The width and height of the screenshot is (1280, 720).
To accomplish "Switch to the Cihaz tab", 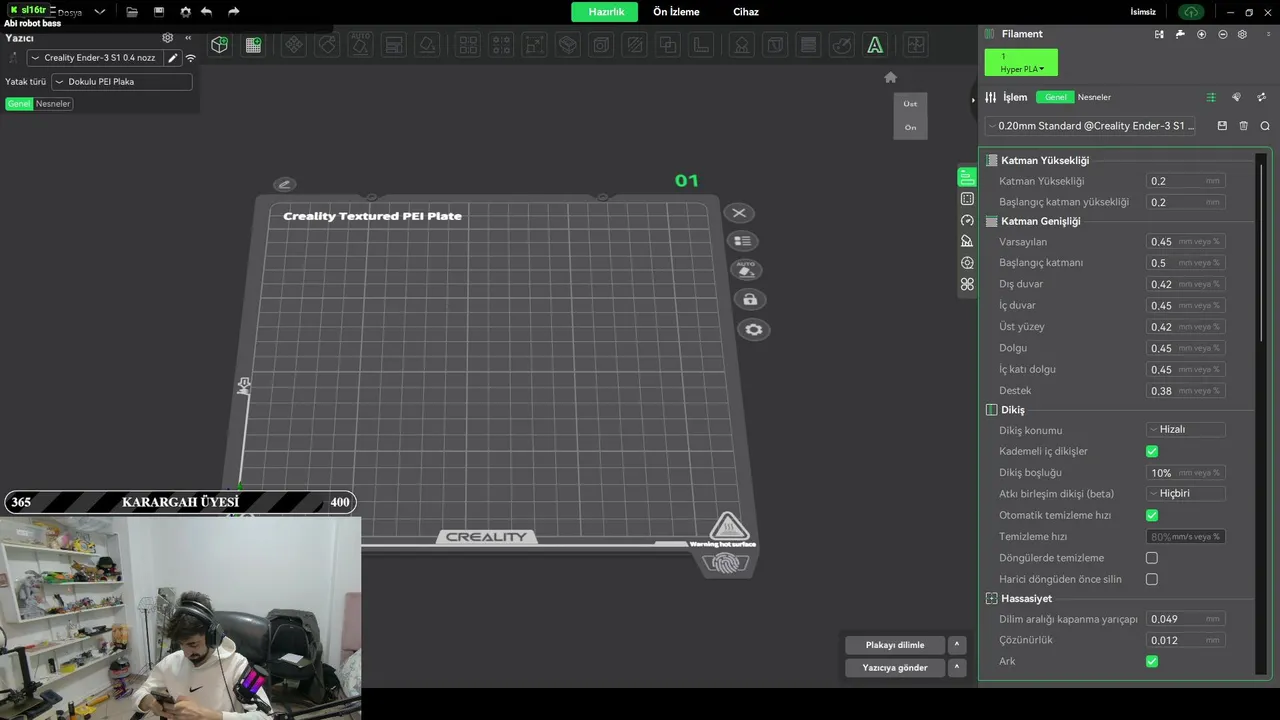I will 746,12.
